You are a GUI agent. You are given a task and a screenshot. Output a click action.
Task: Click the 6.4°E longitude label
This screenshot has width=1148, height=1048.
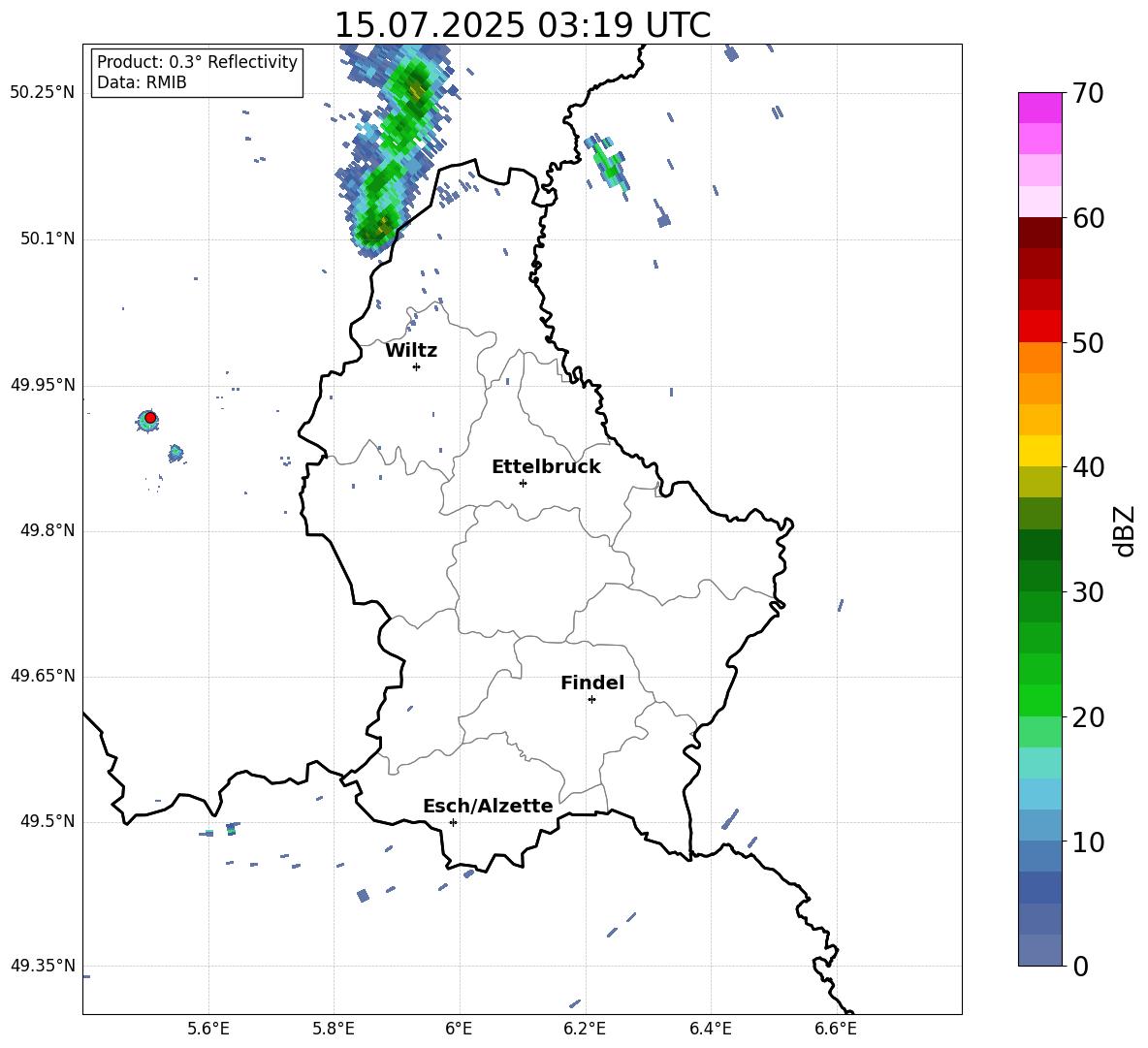[710, 1029]
